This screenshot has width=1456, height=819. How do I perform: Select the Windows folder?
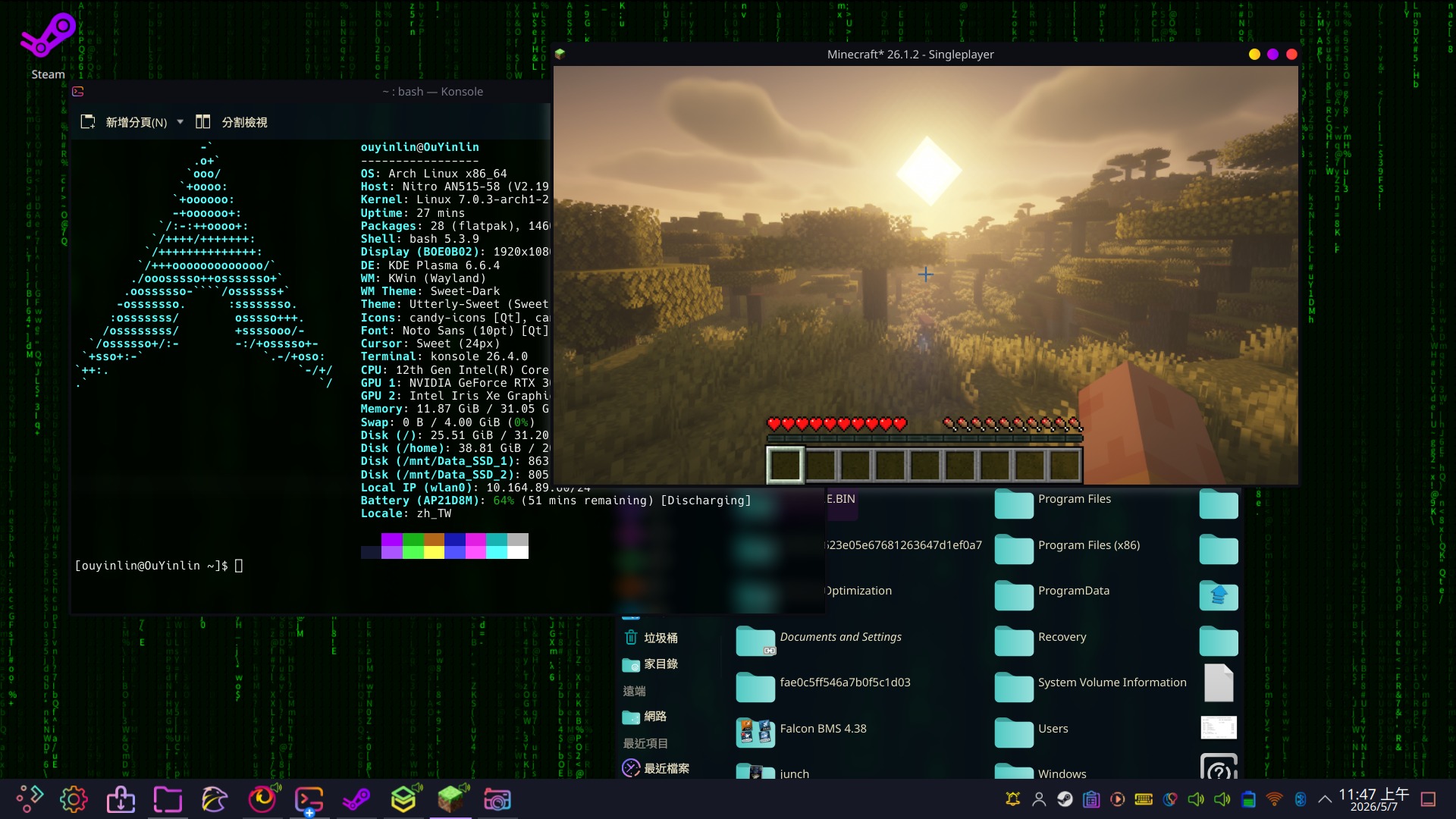(1040, 771)
